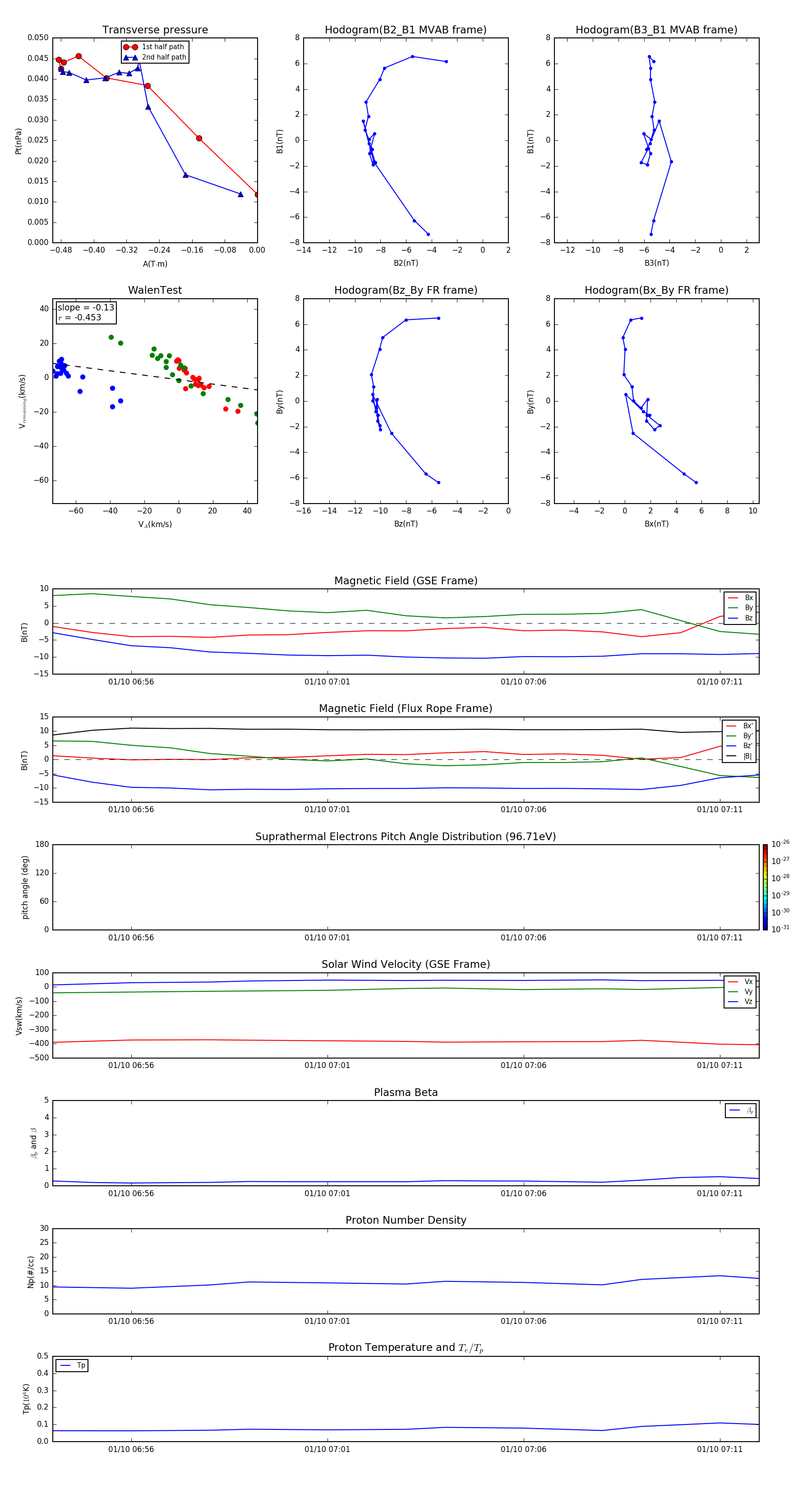The width and height of the screenshot is (812, 1489).
Task: Click the '01/10 07:11' tick under GSE magnetic field plot
Action: coord(720,682)
